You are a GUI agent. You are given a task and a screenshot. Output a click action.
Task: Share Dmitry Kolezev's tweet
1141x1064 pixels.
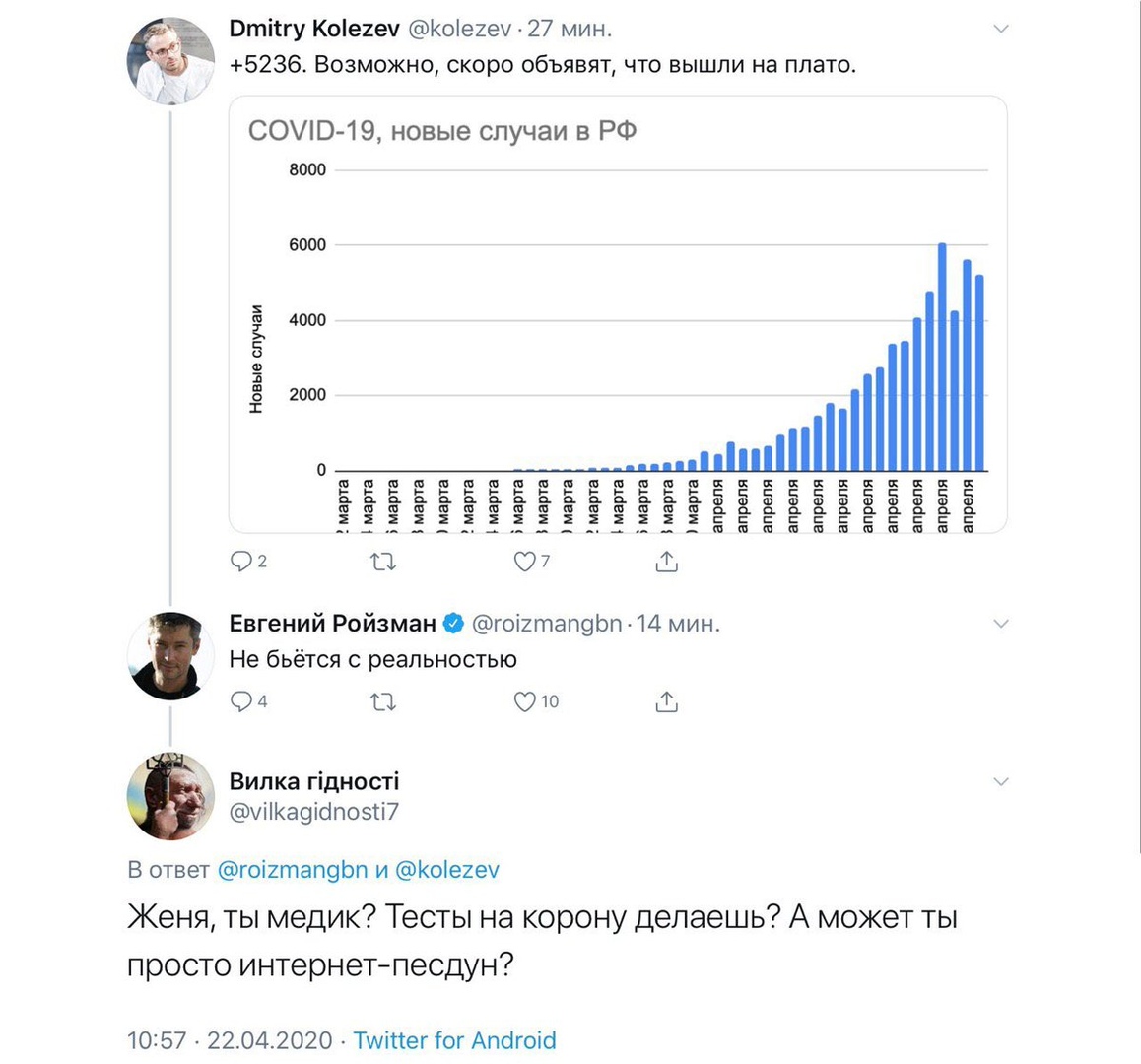pos(667,562)
